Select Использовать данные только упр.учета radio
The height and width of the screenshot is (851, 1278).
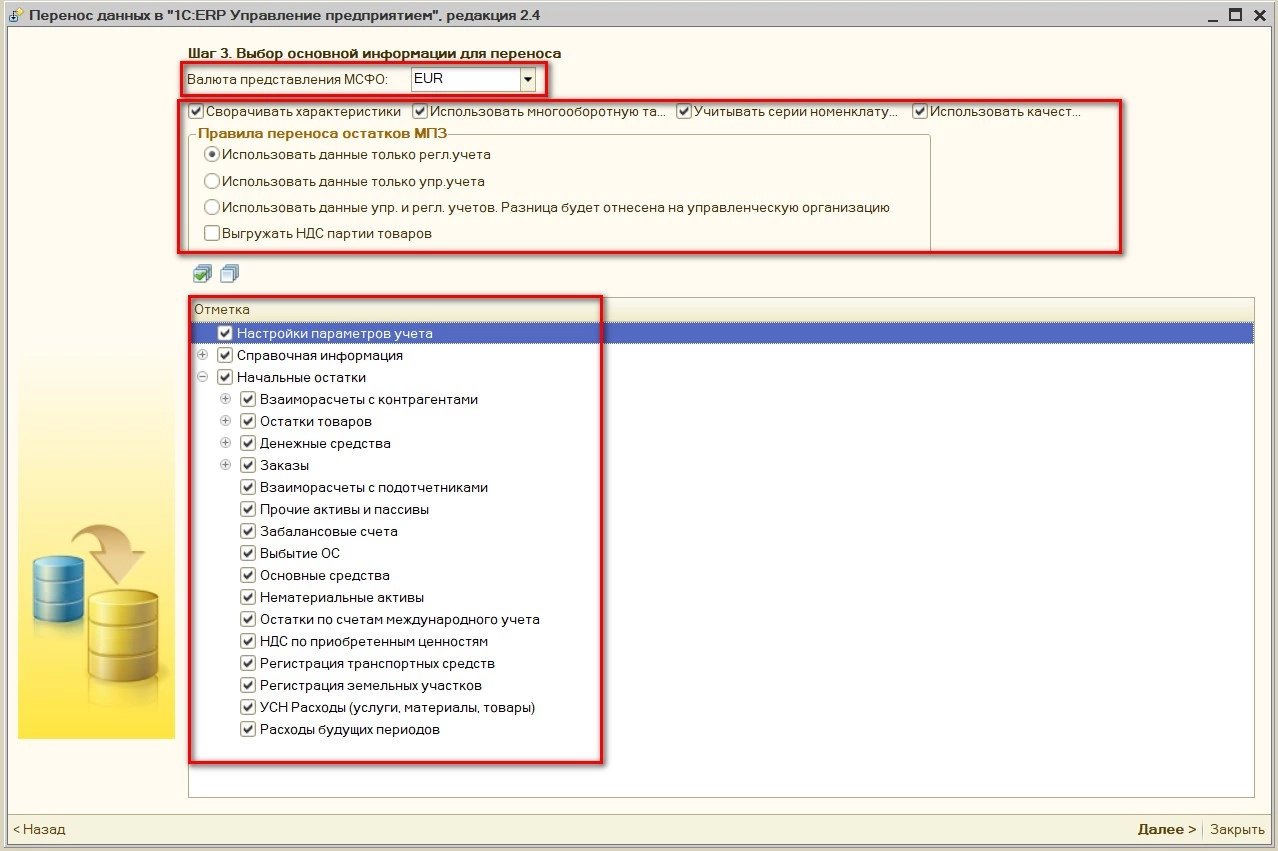tap(211, 182)
